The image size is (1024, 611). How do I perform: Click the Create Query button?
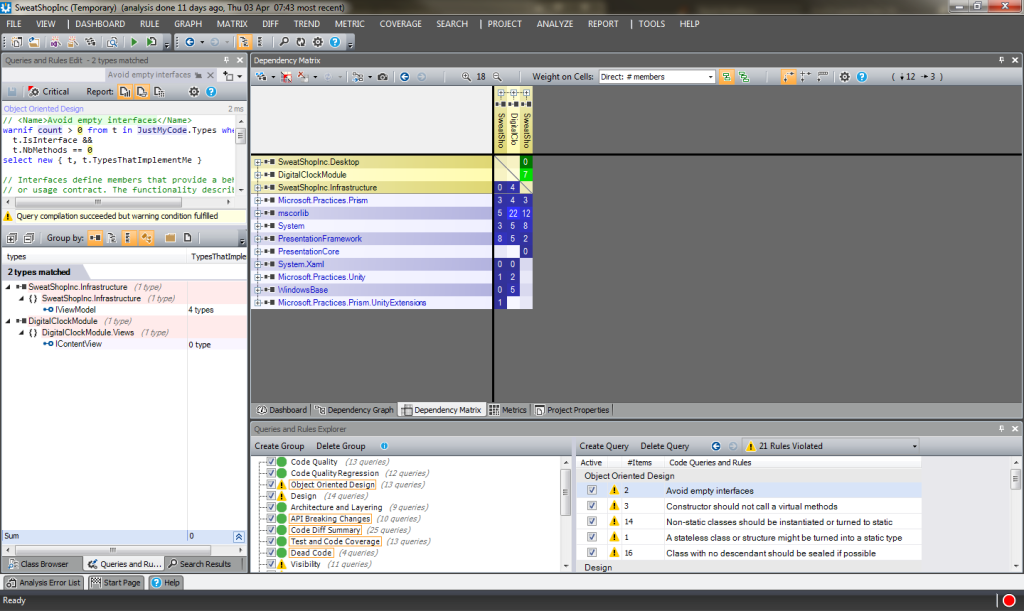coord(604,446)
